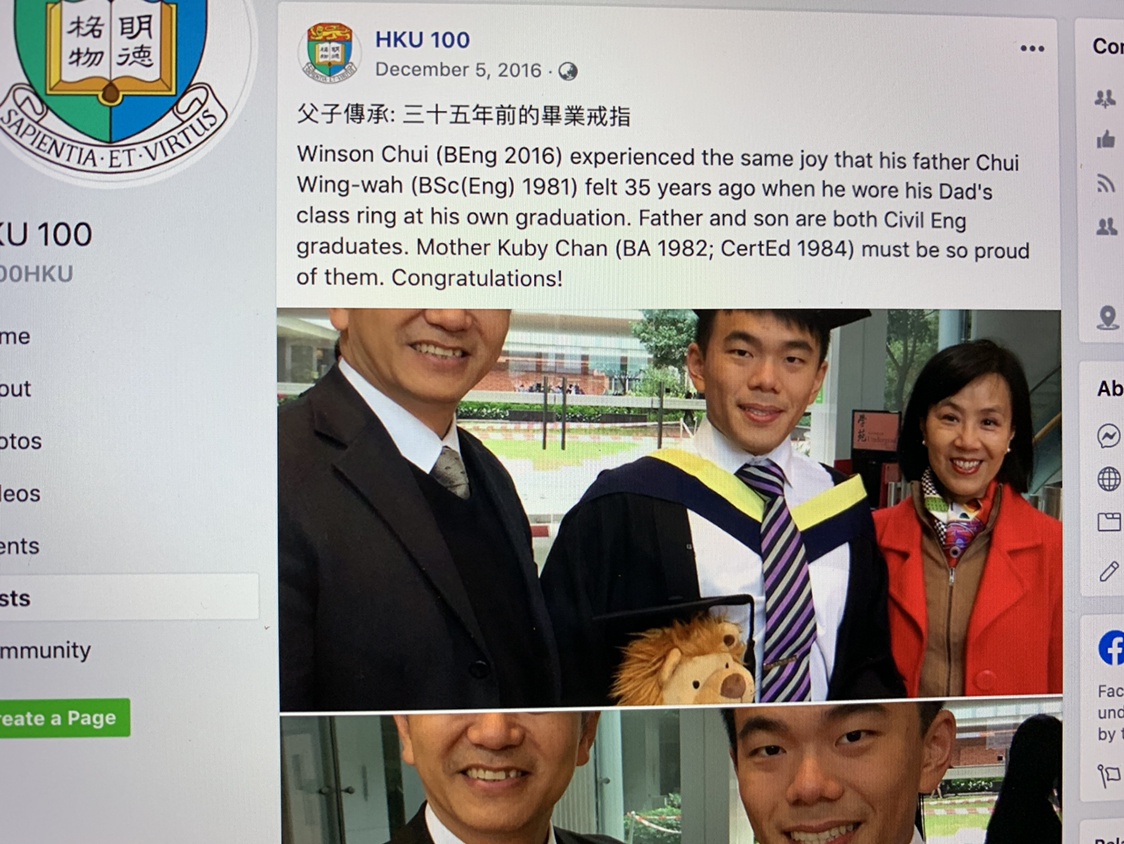Screen dimensions: 1124x844
Task: Click the location pin icon on right
Action: coord(1108,317)
